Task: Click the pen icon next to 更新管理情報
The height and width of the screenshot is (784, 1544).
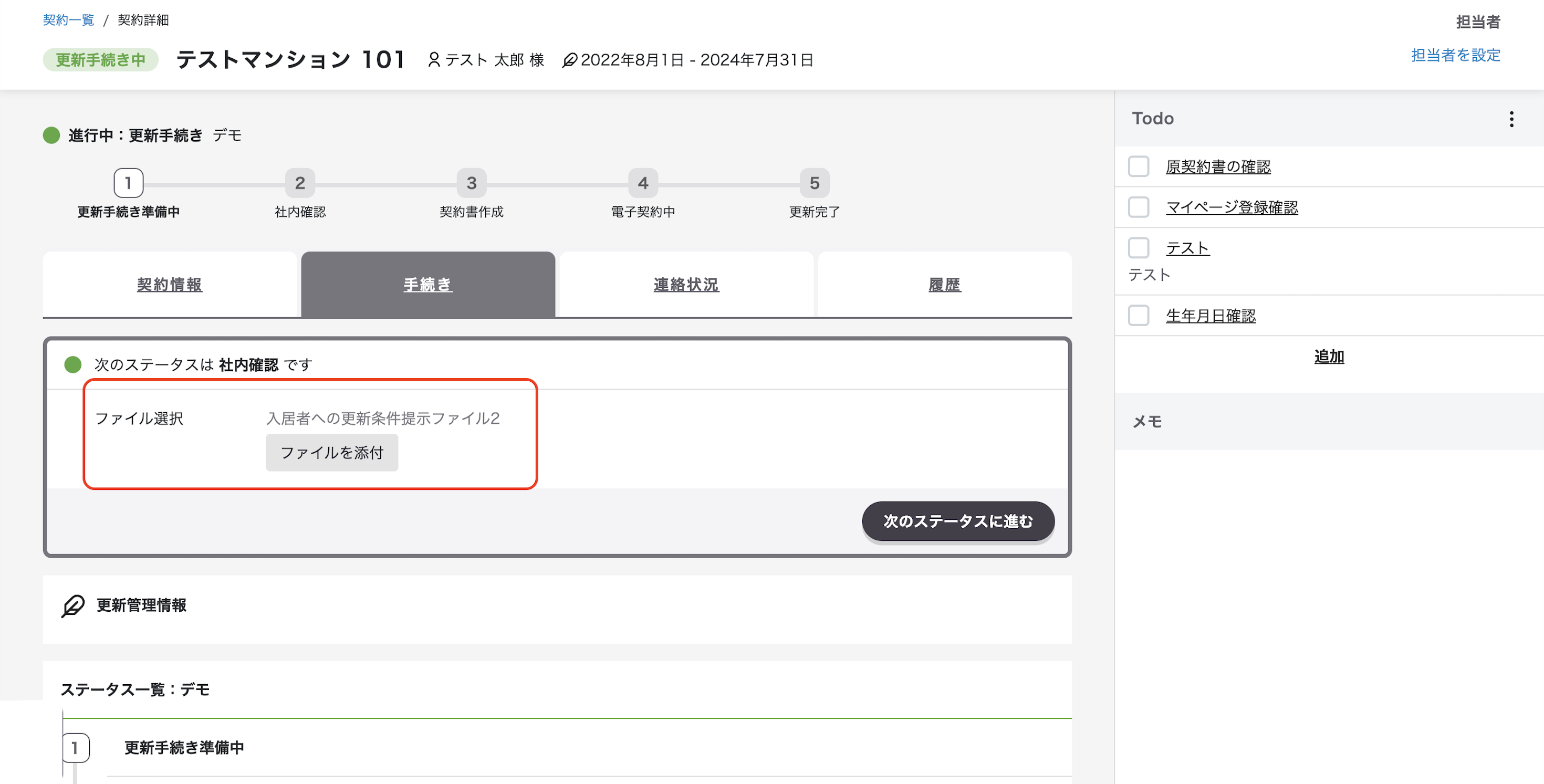Action: tap(73, 605)
